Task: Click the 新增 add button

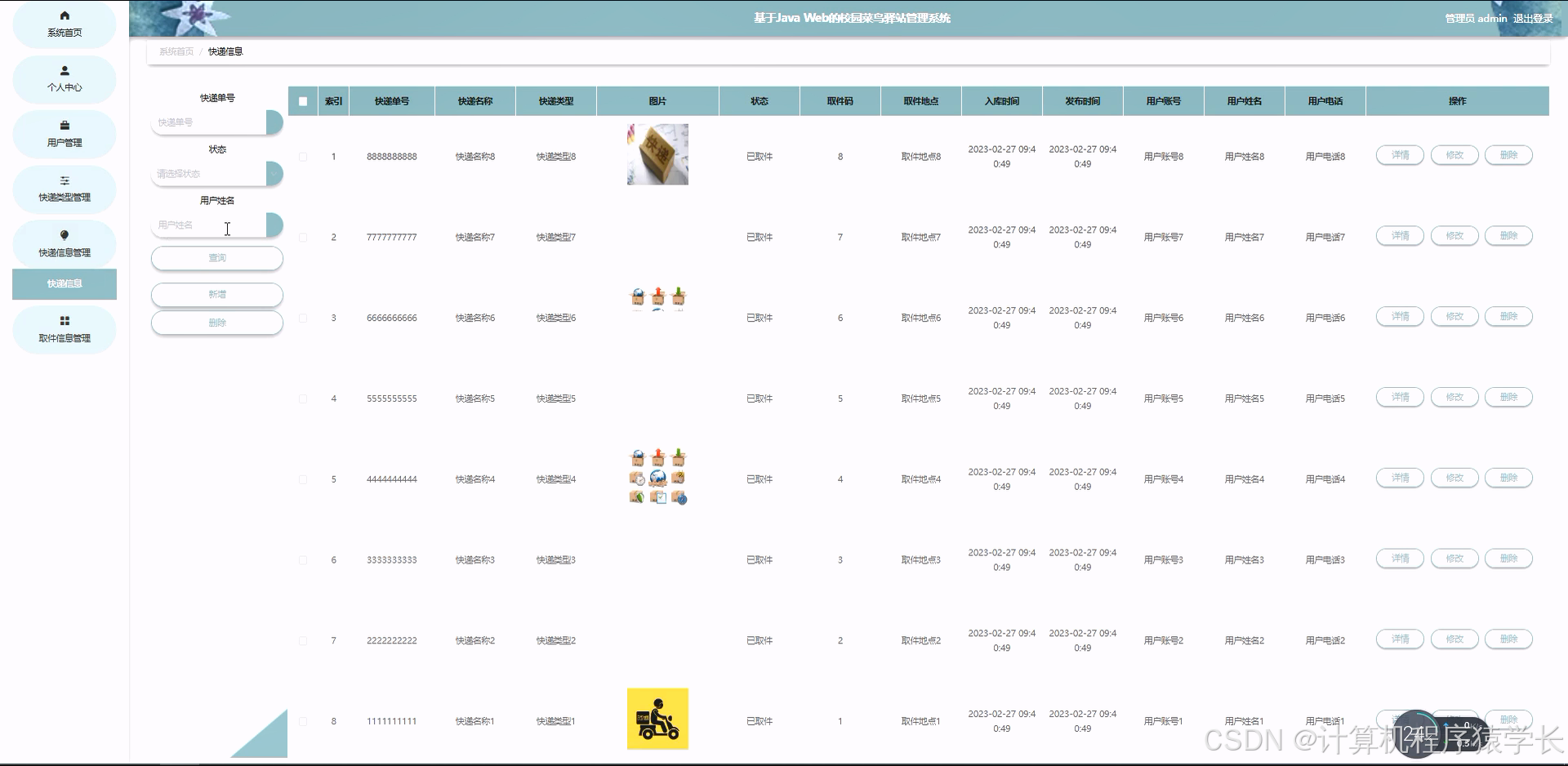Action: (217, 295)
